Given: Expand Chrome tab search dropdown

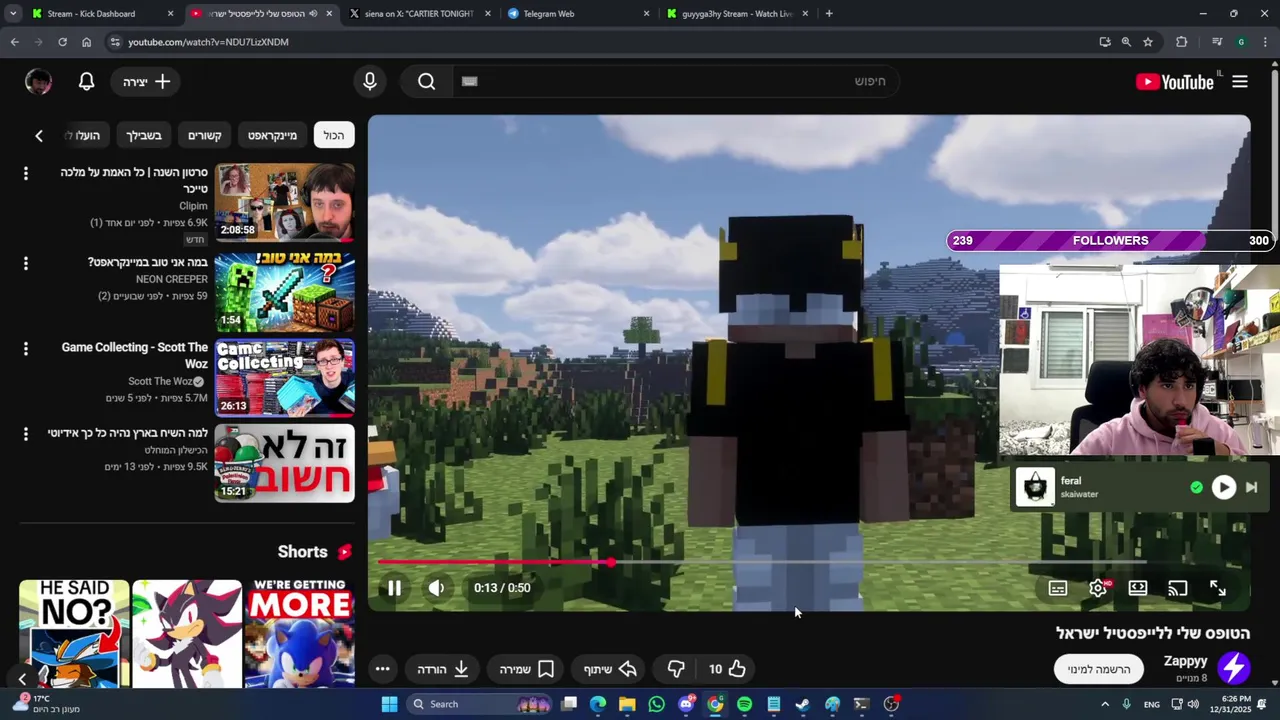Looking at the screenshot, I should pyautogui.click(x=13, y=14).
